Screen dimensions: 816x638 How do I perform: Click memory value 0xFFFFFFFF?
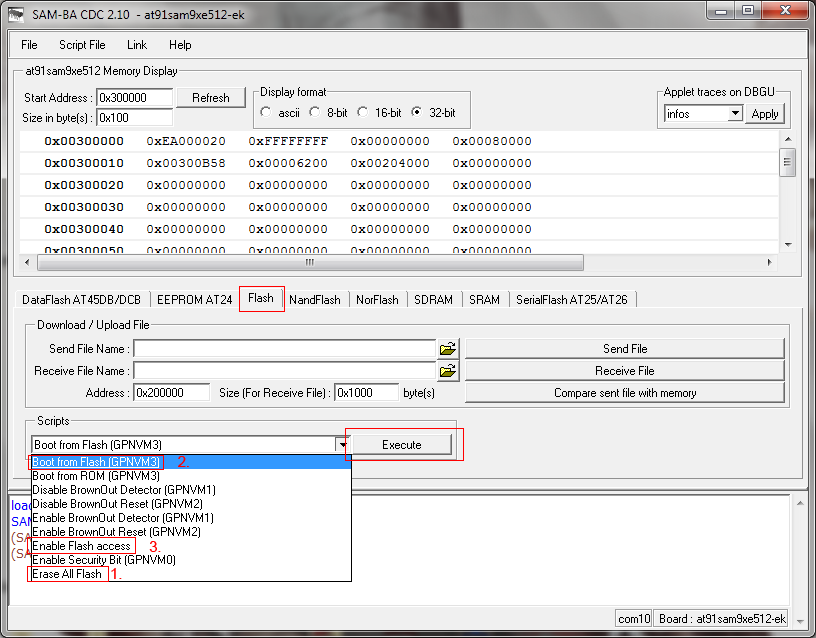coord(288,141)
